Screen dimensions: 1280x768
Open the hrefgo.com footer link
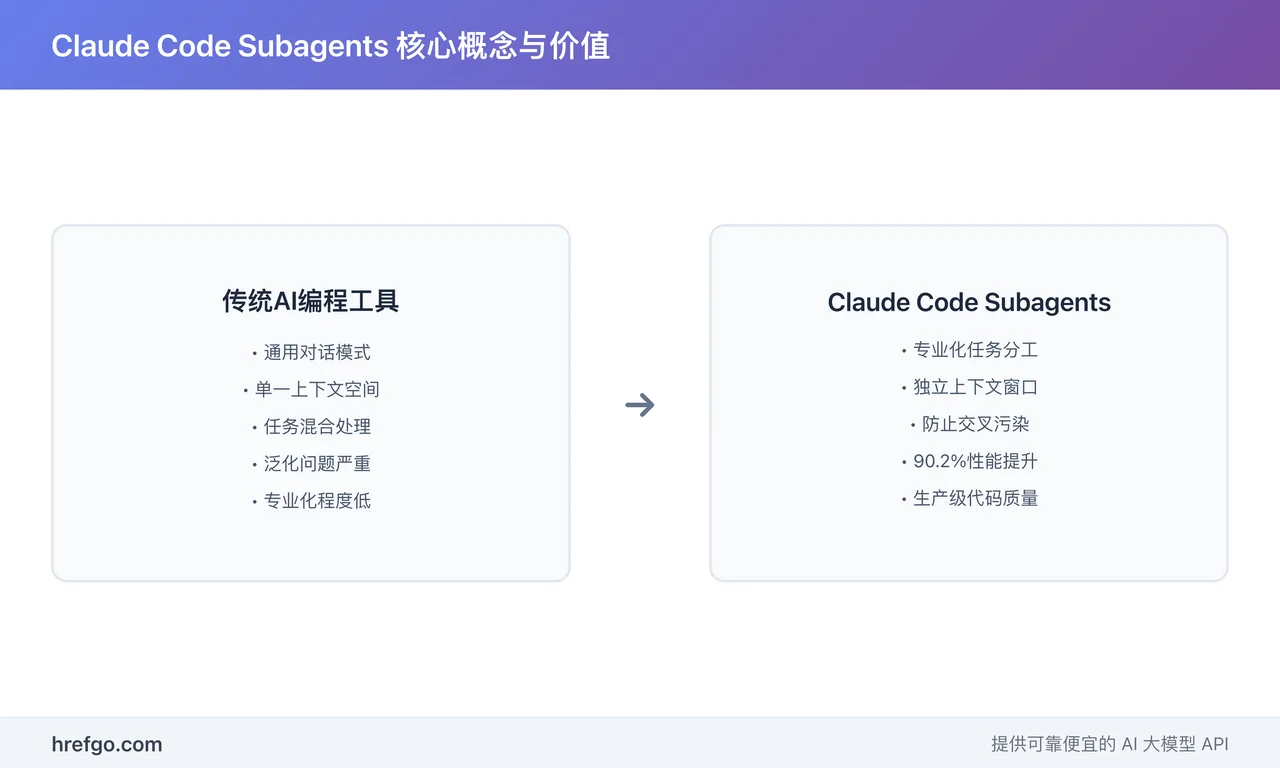(x=107, y=744)
